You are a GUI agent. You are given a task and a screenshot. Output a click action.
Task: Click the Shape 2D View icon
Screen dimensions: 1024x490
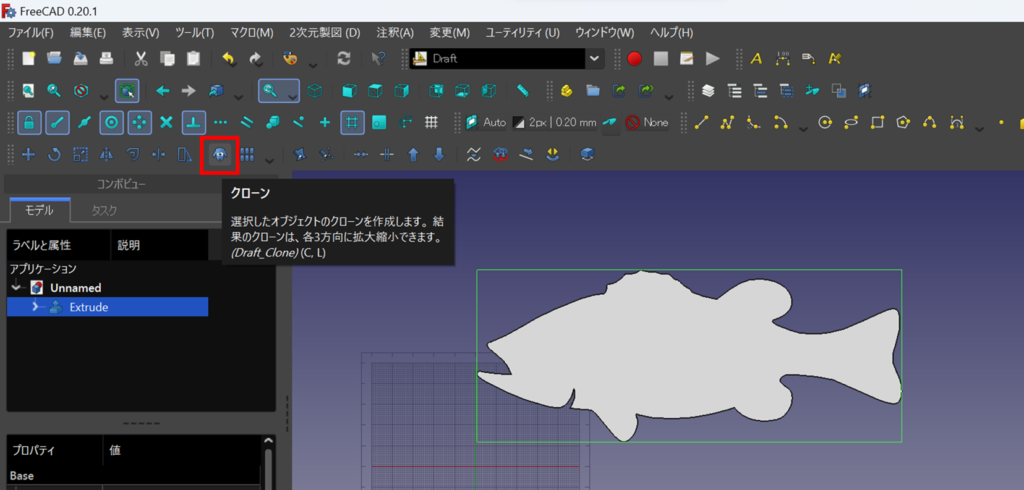588,154
